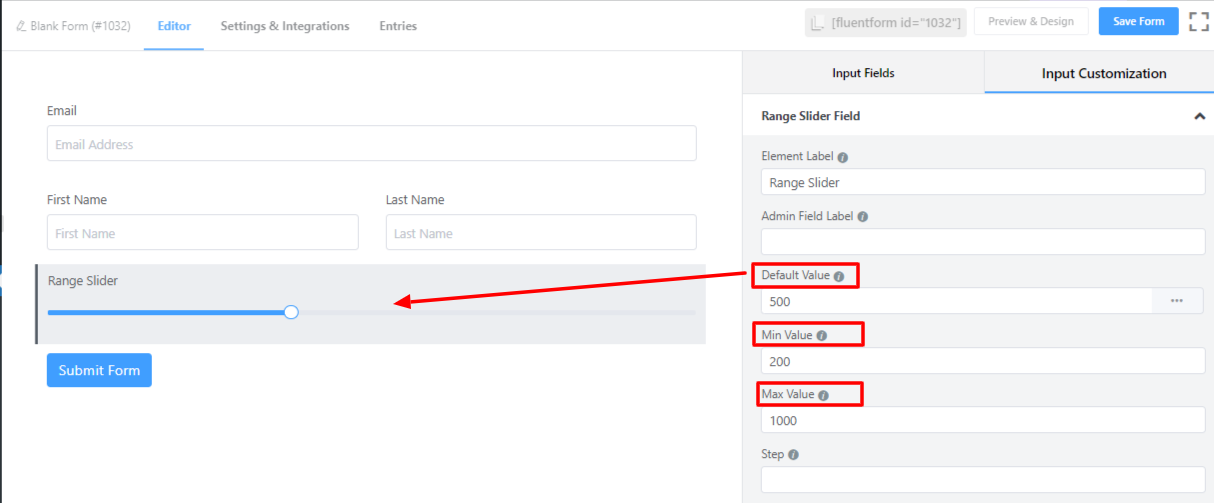The height and width of the screenshot is (503, 1214).
Task: Click the Max Value info icon
Action: [x=824, y=395]
